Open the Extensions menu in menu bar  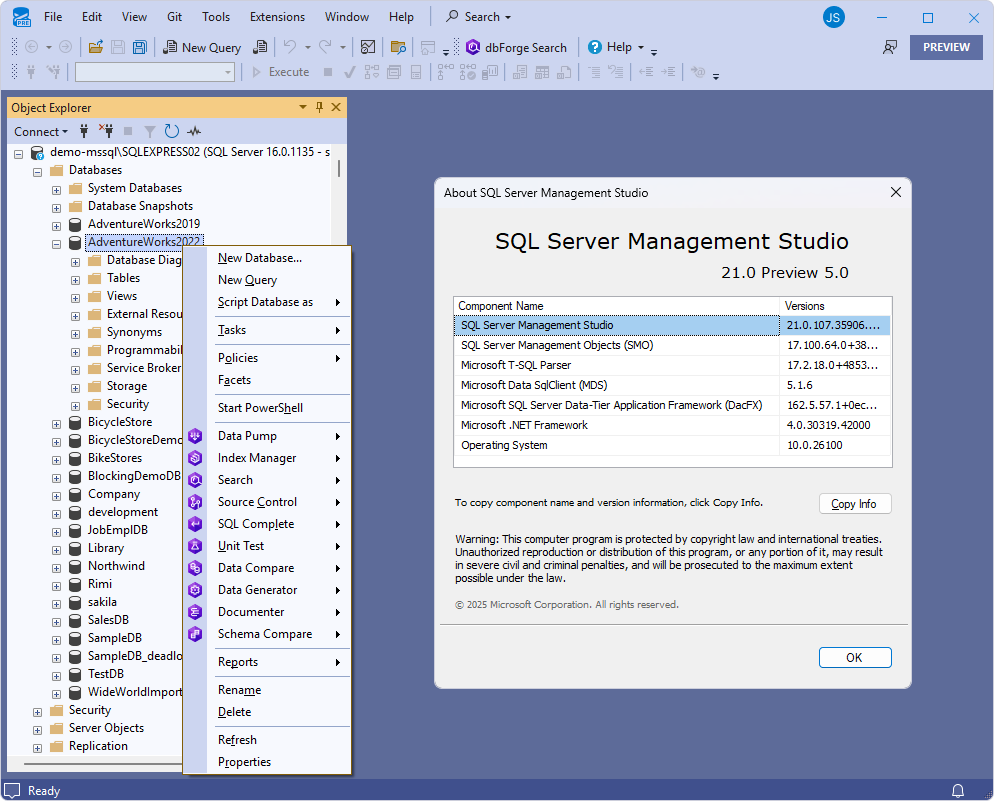[x=277, y=17]
